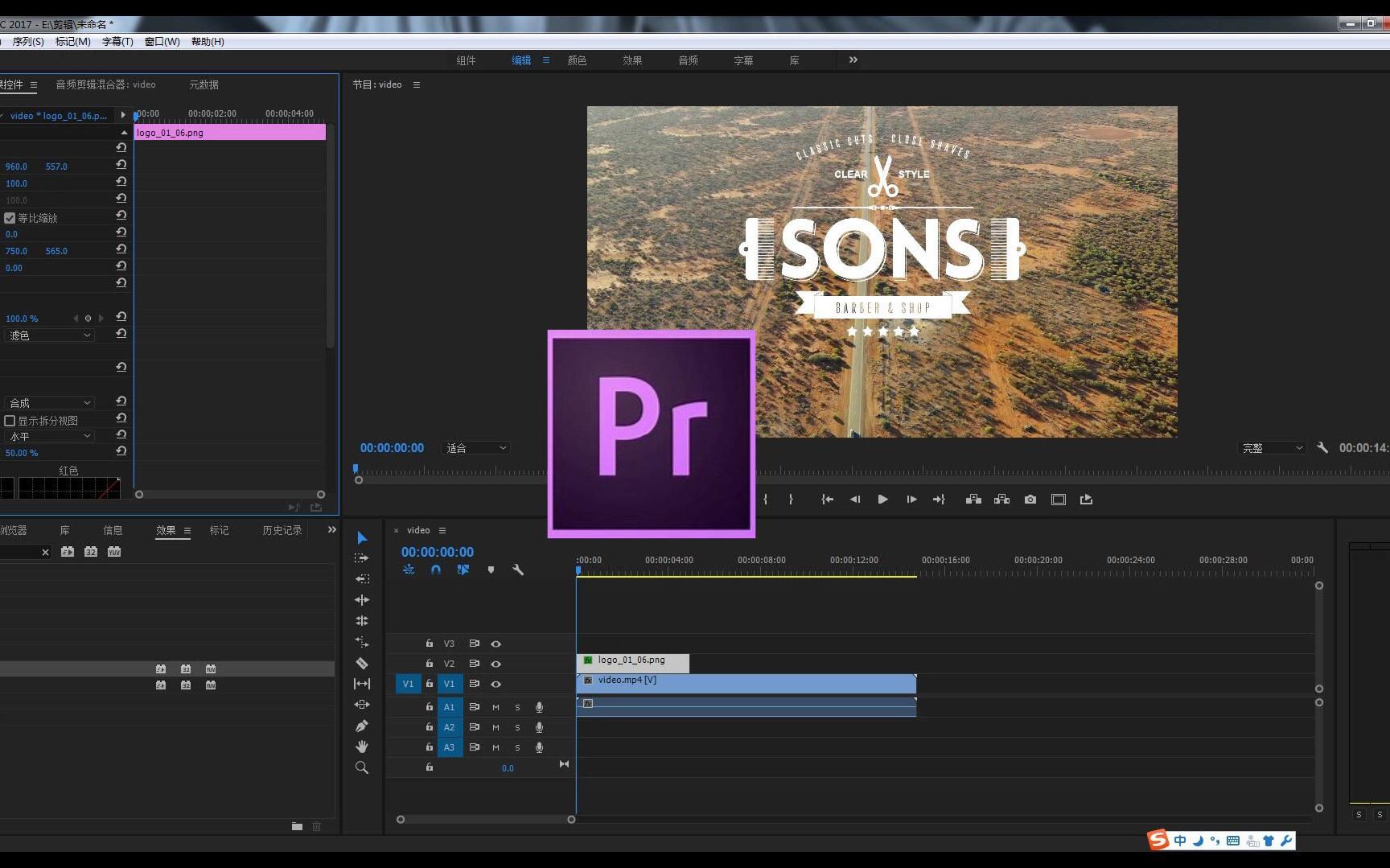This screenshot has width=1390, height=868.
Task: Step forward one frame
Action: [x=911, y=500]
